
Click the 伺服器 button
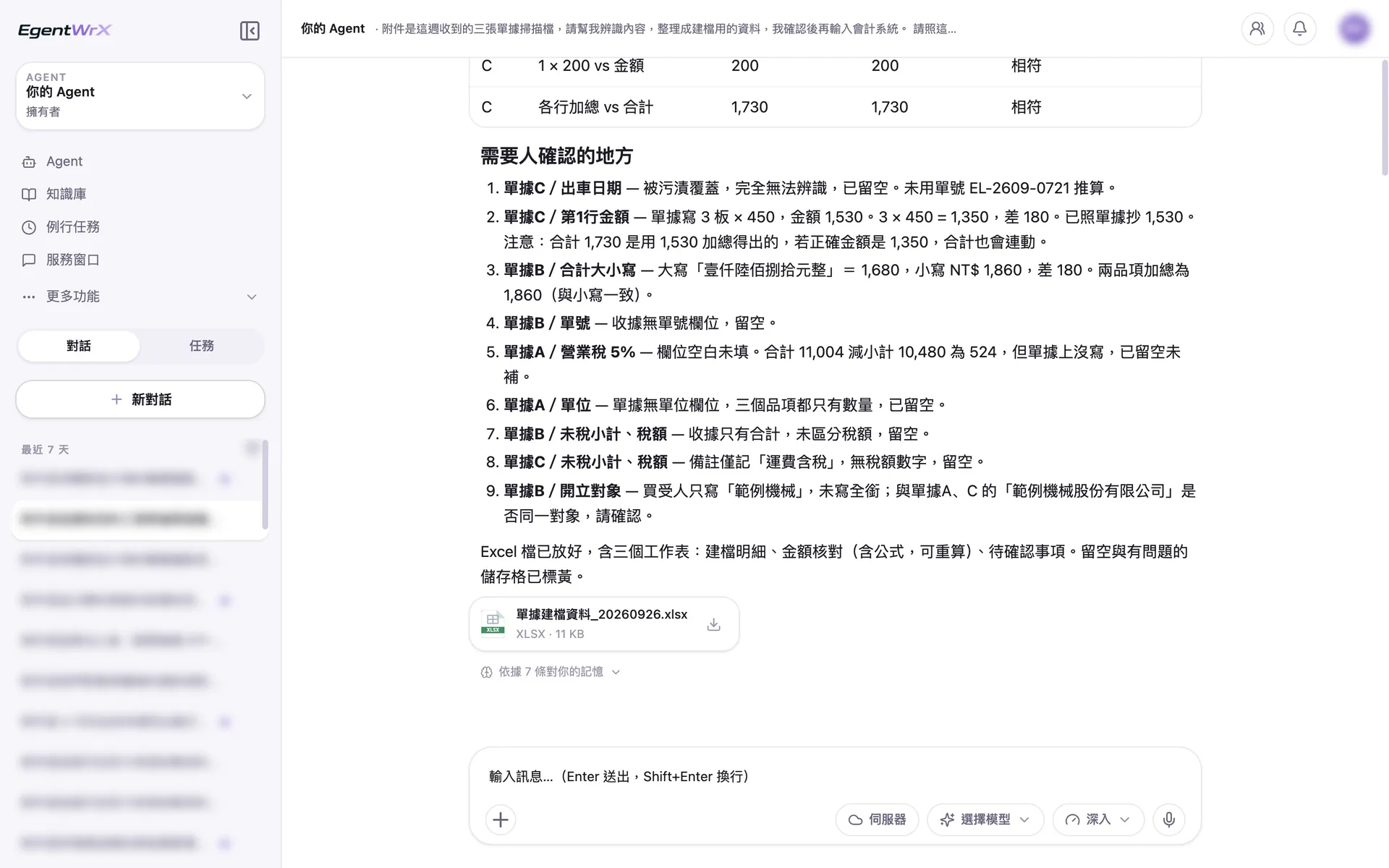pyautogui.click(x=877, y=820)
